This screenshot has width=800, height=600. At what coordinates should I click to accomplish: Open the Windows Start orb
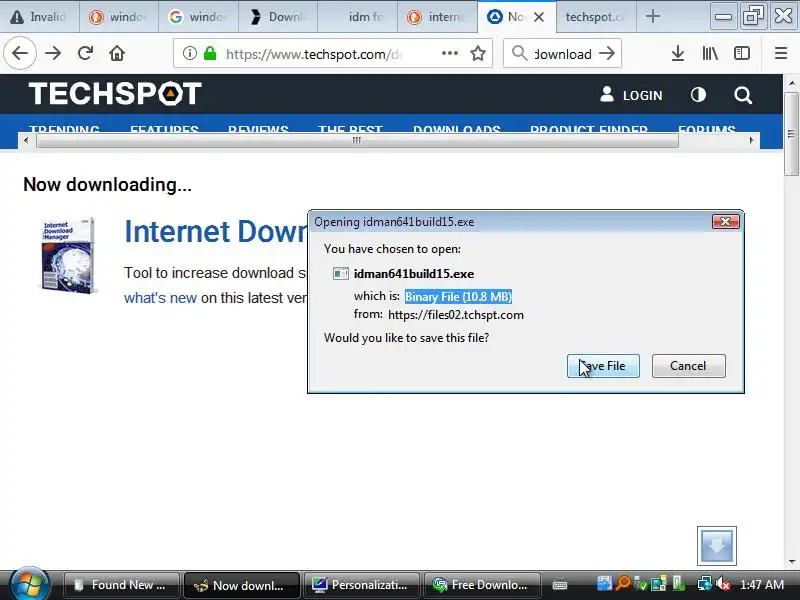(x=29, y=584)
